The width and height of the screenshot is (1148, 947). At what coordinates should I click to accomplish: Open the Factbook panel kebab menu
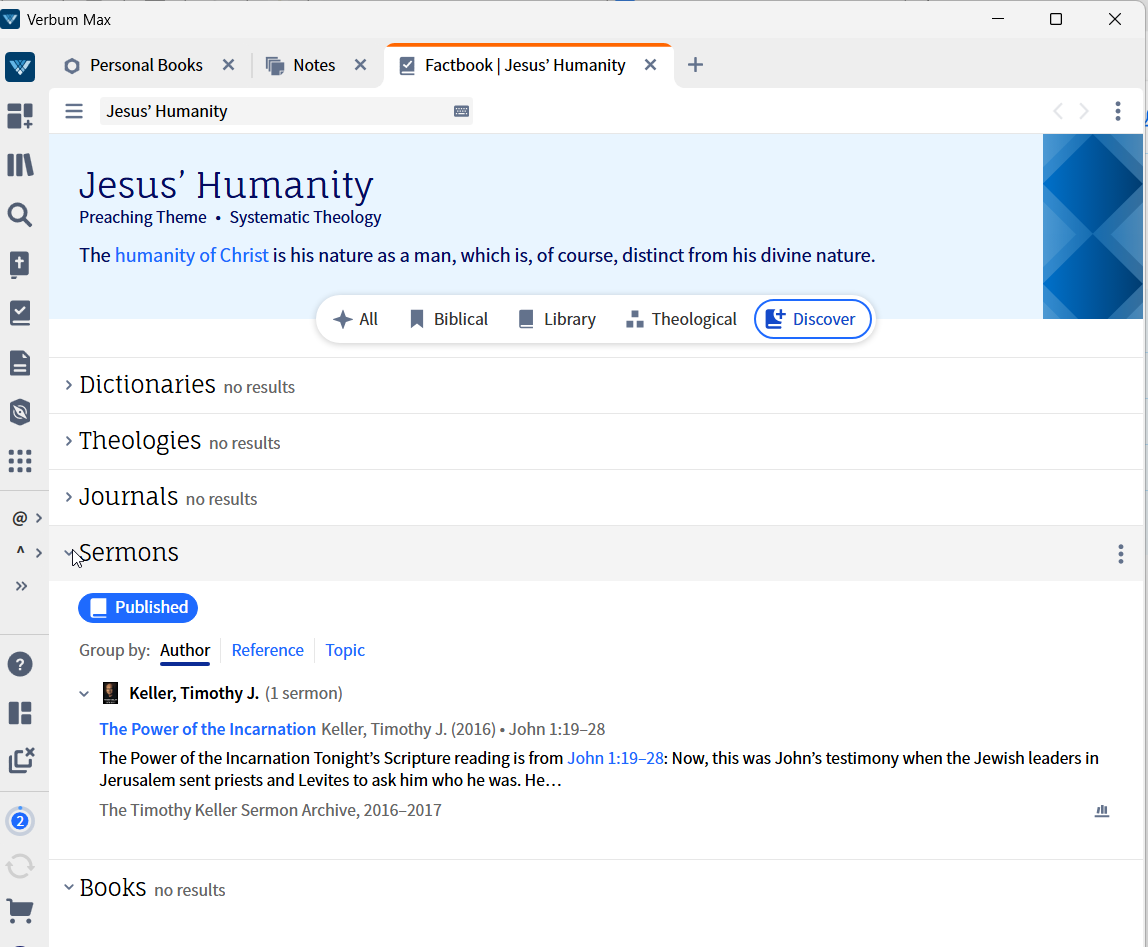tap(1118, 111)
